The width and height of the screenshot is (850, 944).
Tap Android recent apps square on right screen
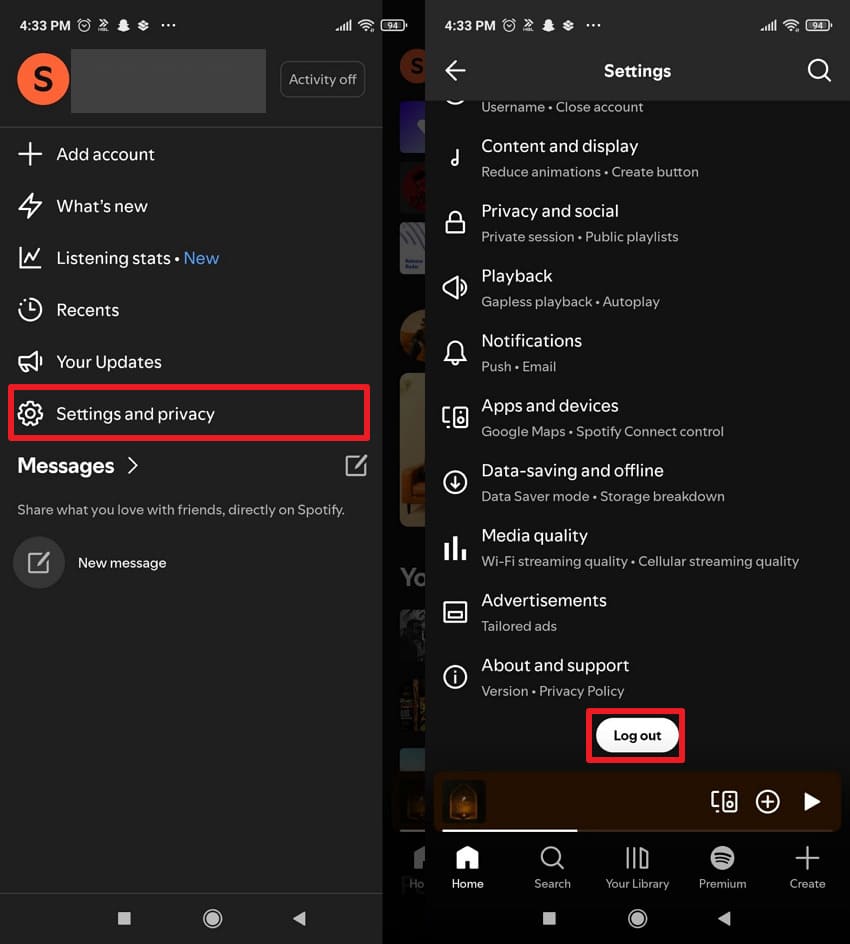tap(549, 918)
